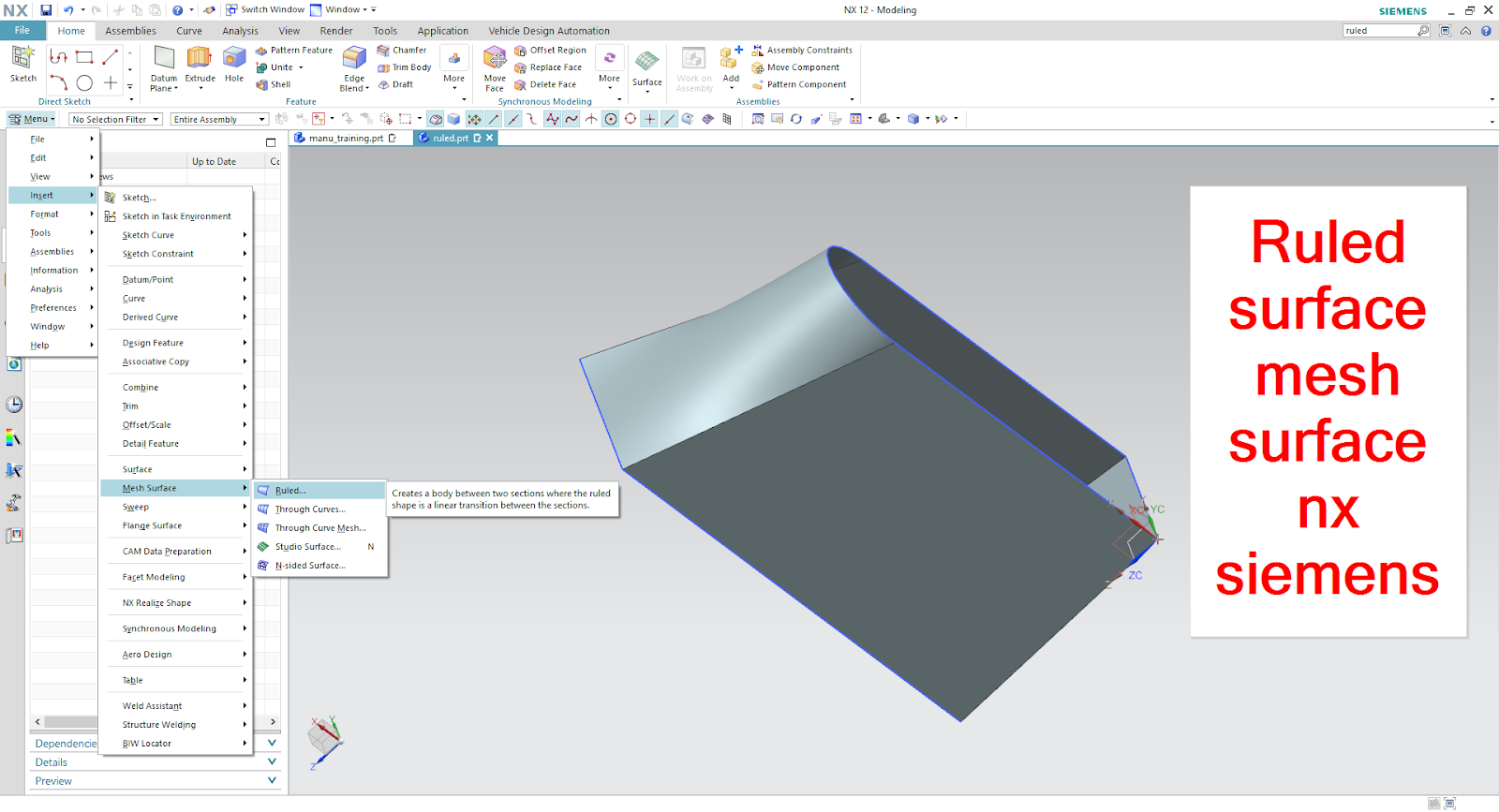This screenshot has width=1499, height=812.
Task: Switch to the Assemblies ribbon tab
Action: [x=130, y=31]
